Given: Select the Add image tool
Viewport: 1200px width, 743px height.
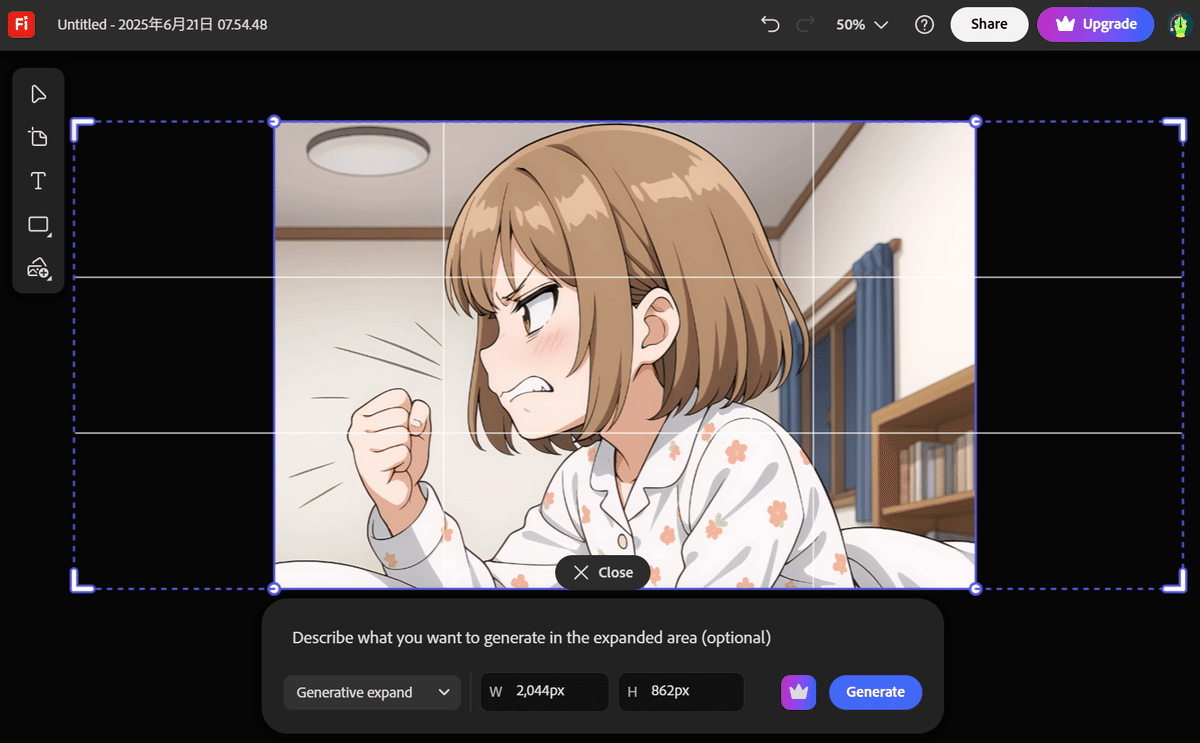Looking at the screenshot, I should 38,268.
